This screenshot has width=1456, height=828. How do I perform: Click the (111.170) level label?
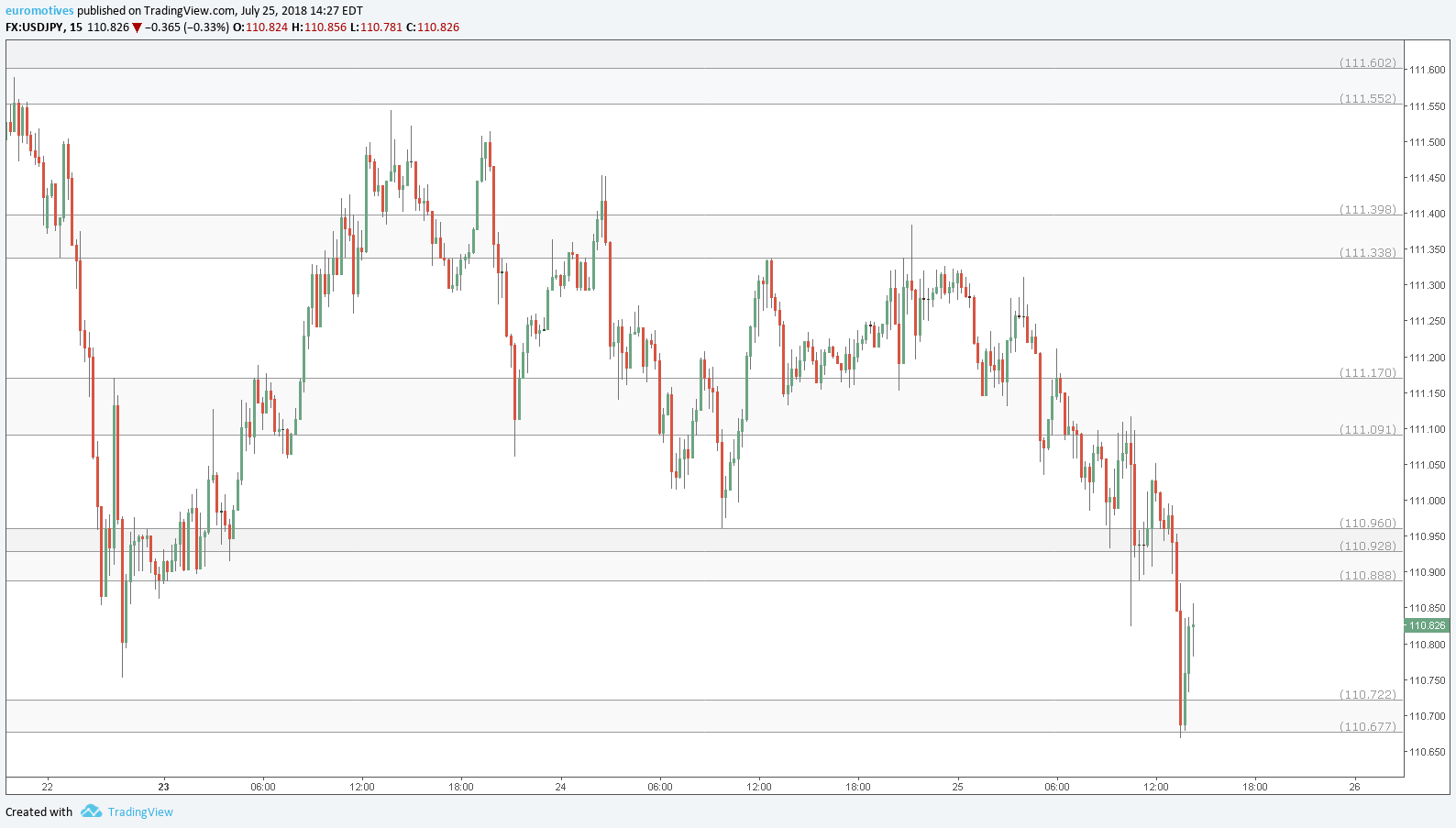click(x=1368, y=372)
